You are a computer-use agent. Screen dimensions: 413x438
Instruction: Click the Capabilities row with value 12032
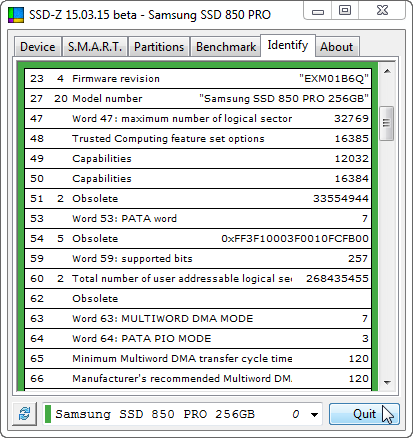coord(198,159)
